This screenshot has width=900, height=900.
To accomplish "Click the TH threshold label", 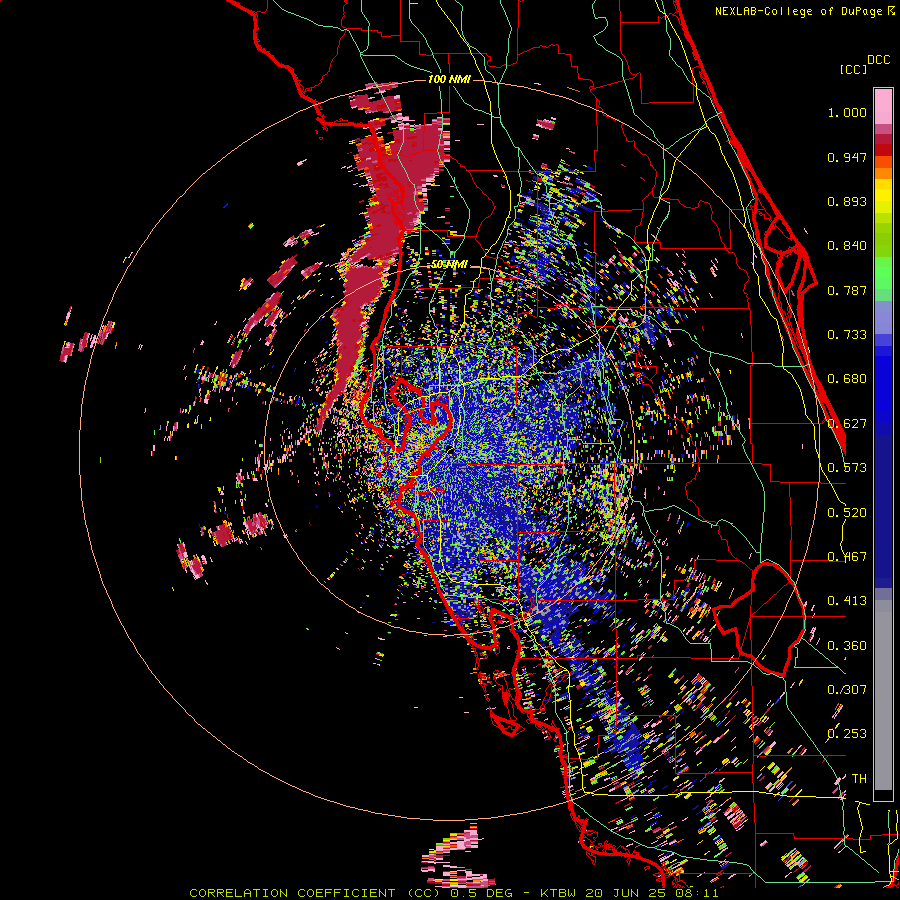I will point(859,779).
